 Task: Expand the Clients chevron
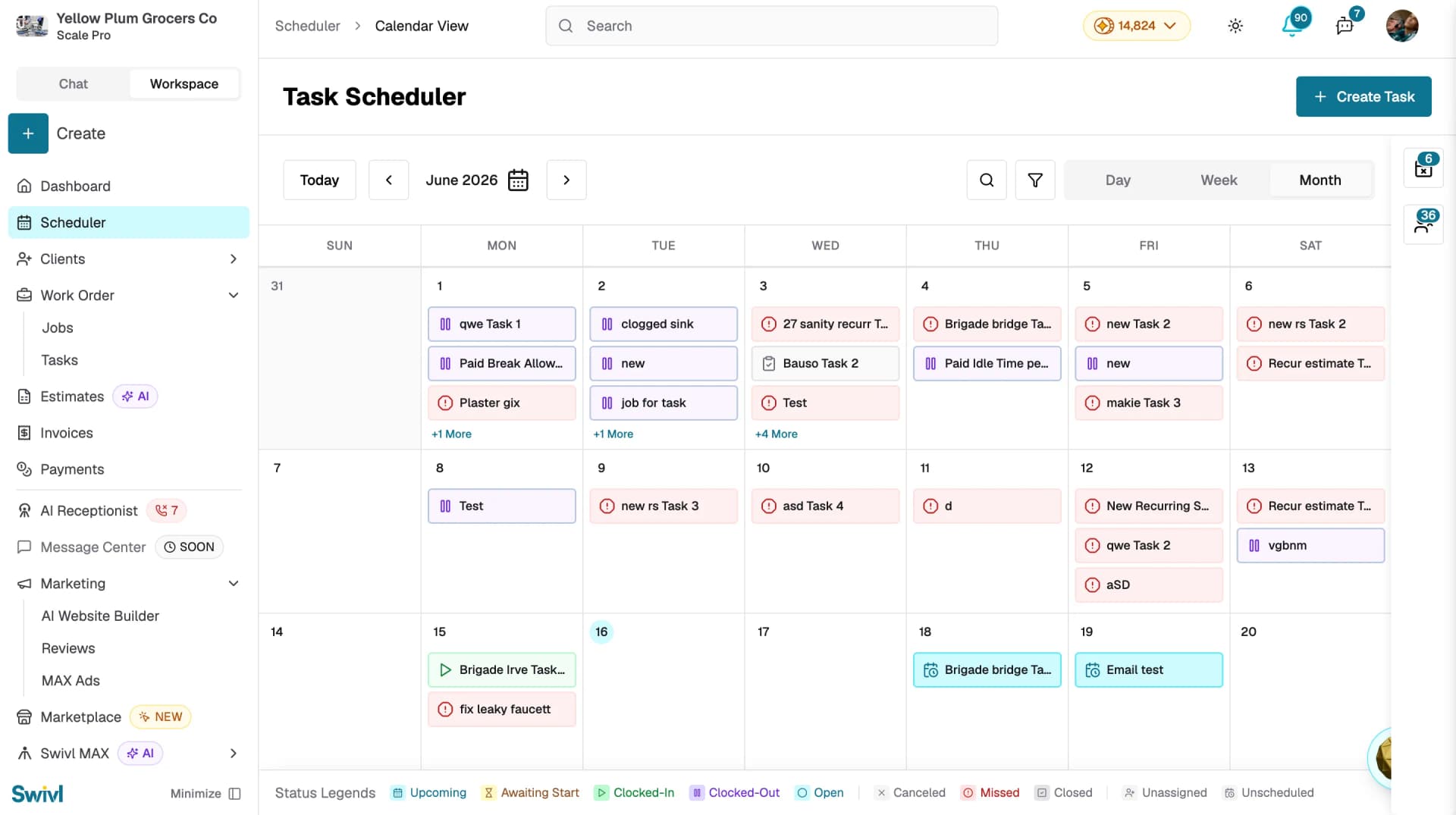point(234,259)
